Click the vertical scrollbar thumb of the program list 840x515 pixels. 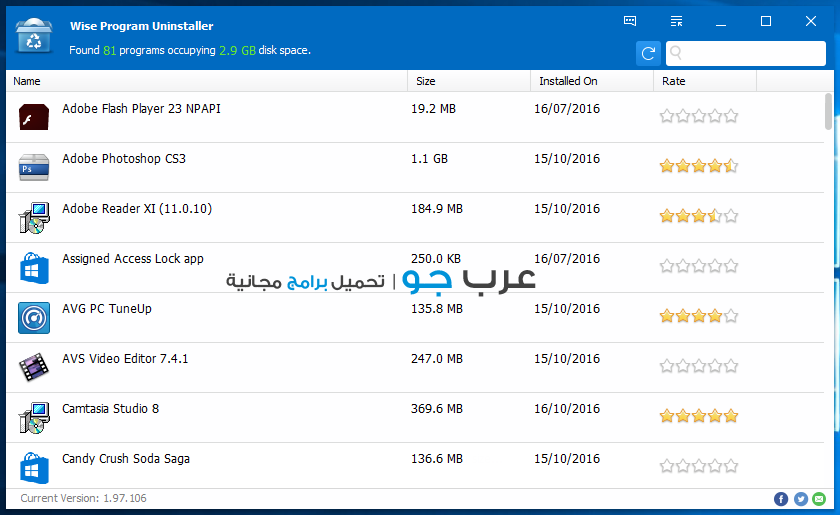point(828,111)
